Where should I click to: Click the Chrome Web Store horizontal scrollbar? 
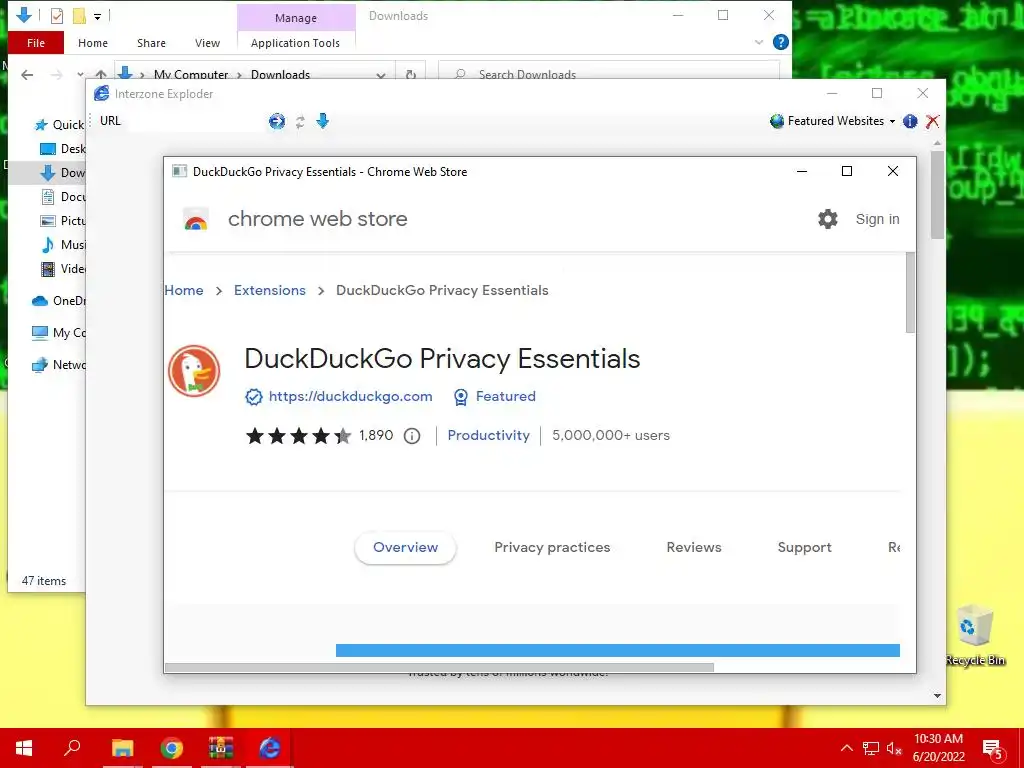tap(440, 667)
